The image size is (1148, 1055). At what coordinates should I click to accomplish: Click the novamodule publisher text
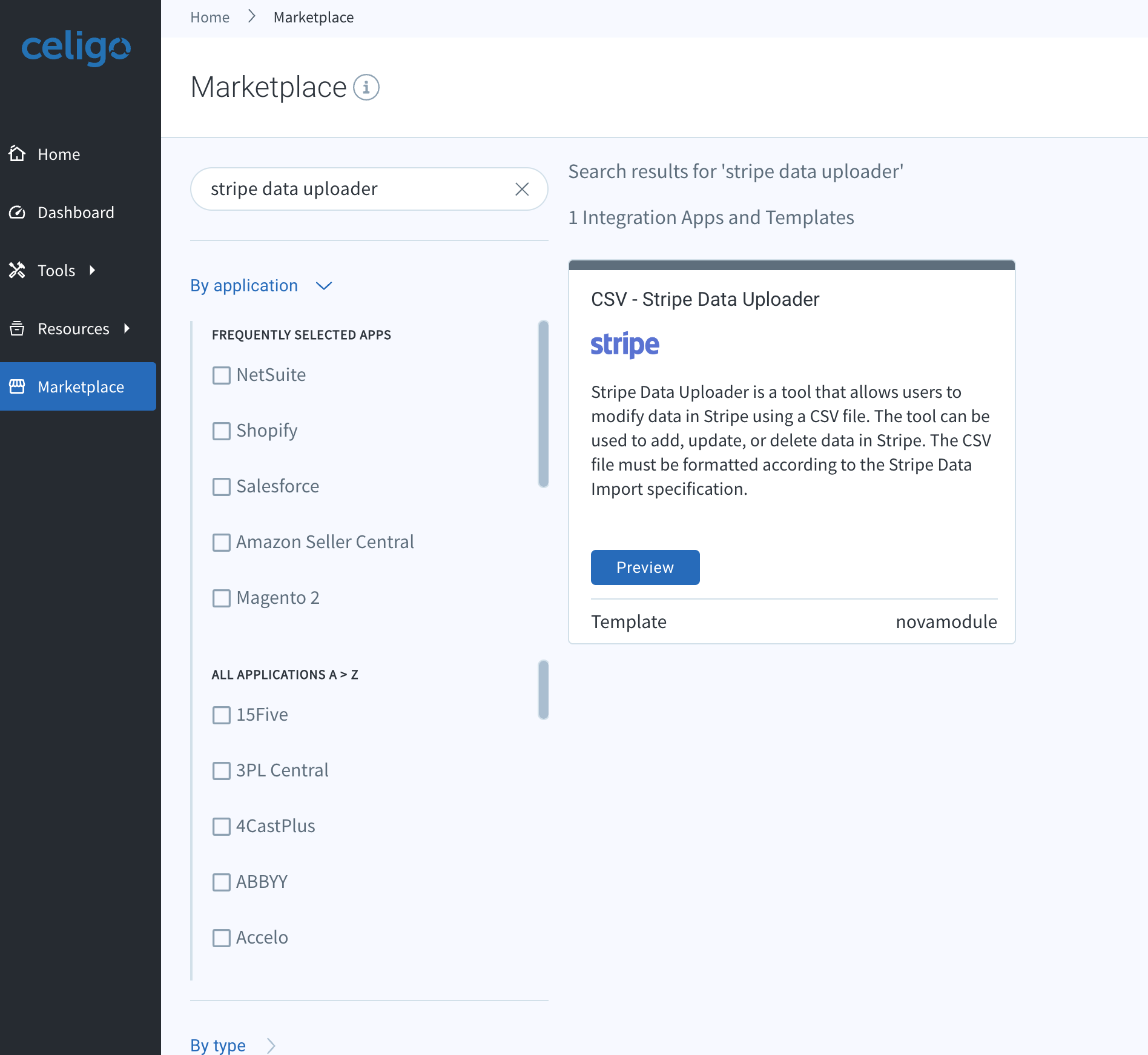pyautogui.click(x=946, y=621)
